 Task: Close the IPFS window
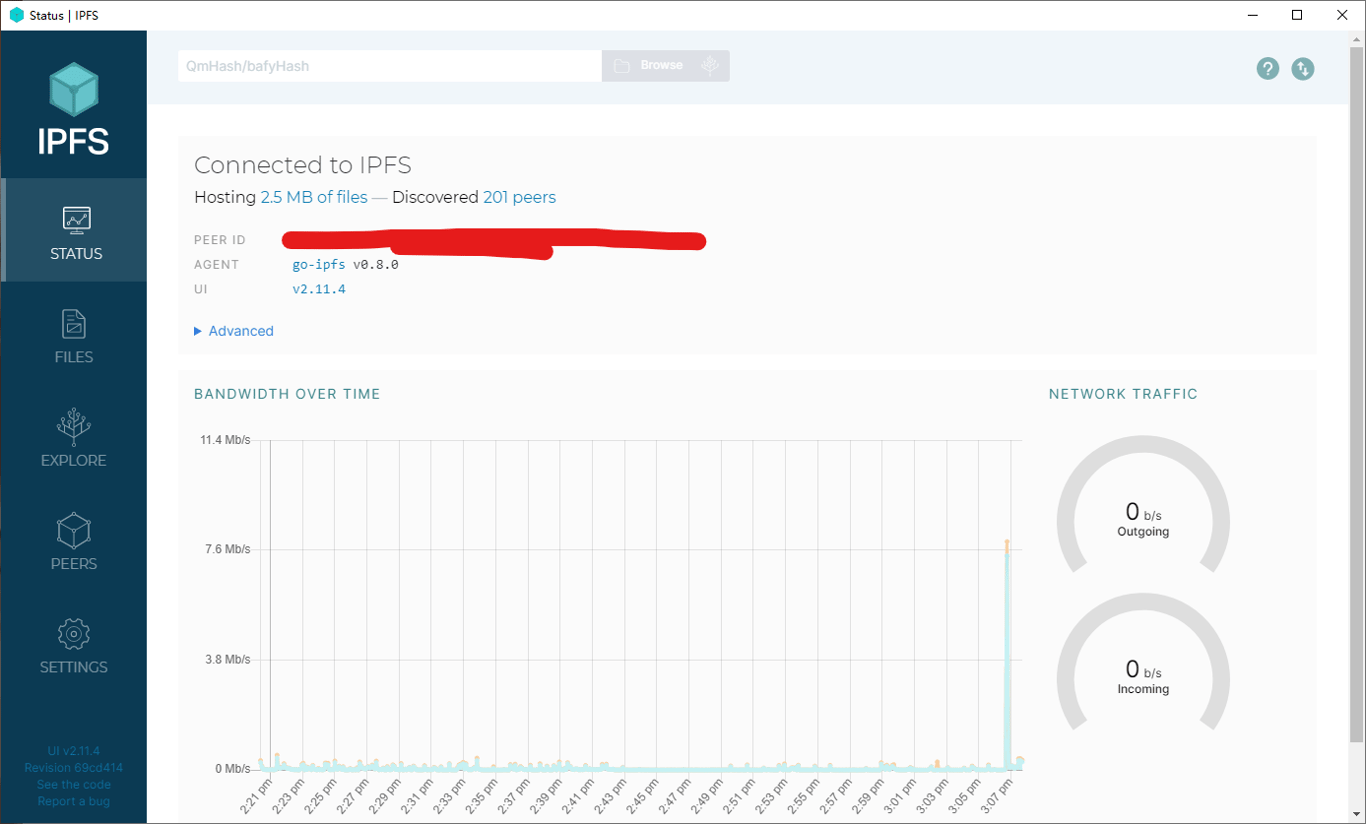(1343, 15)
